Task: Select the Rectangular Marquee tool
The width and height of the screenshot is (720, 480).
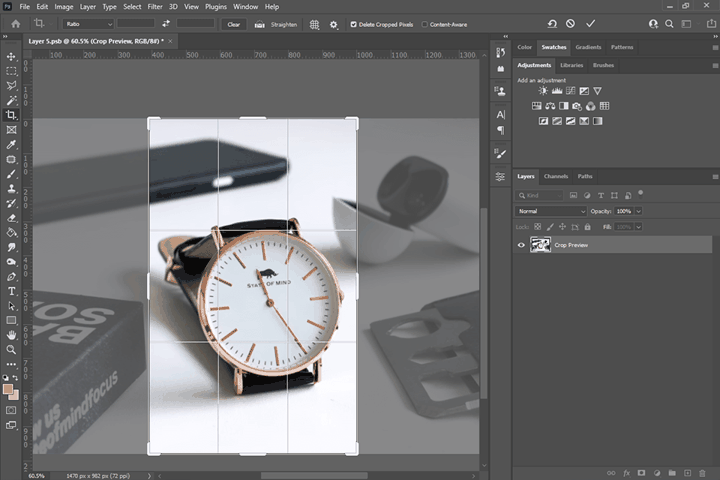Action: (11, 71)
